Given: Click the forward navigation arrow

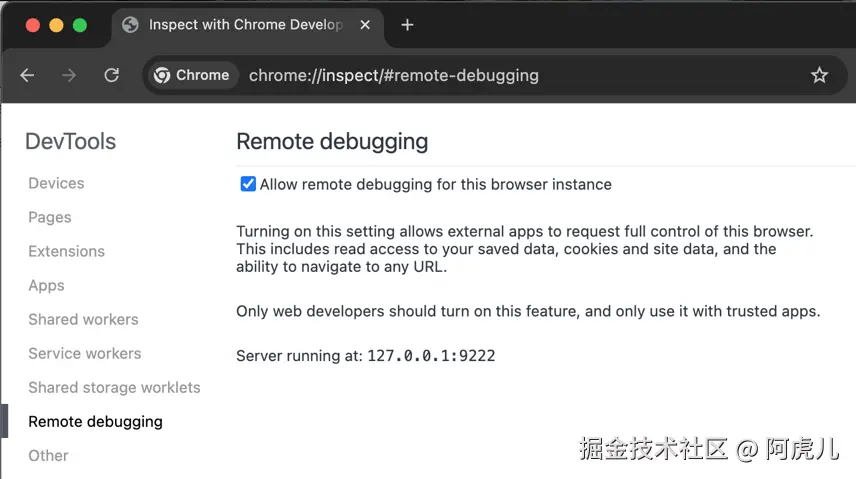Looking at the screenshot, I should (x=69, y=75).
